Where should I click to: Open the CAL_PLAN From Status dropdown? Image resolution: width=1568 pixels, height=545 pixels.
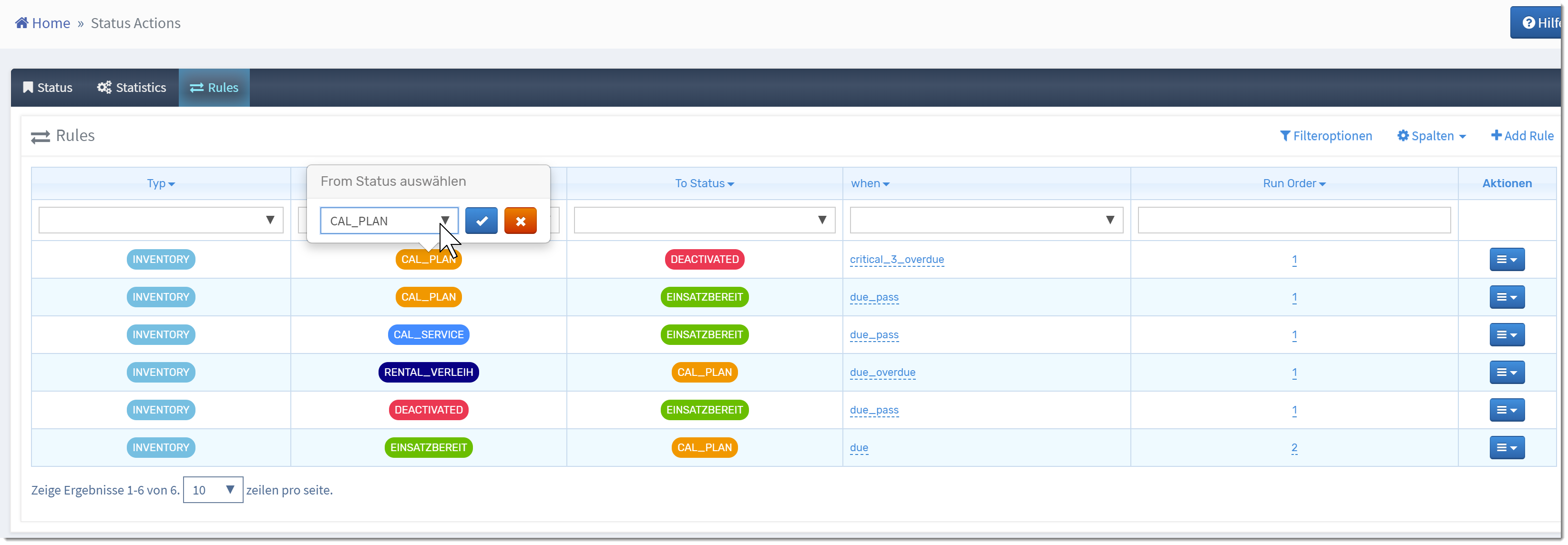[x=389, y=221]
